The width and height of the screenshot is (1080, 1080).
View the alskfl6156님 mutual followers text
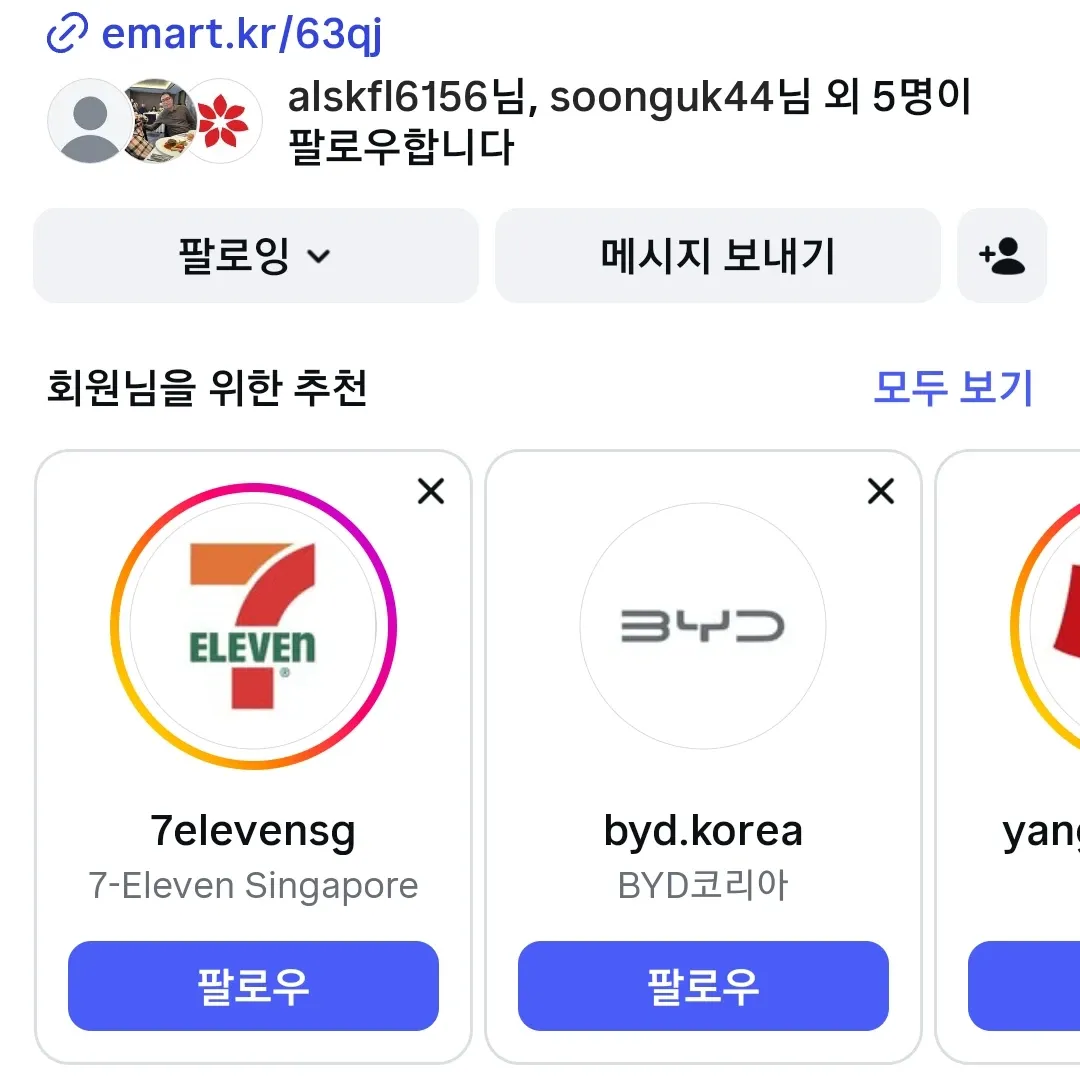pos(630,121)
